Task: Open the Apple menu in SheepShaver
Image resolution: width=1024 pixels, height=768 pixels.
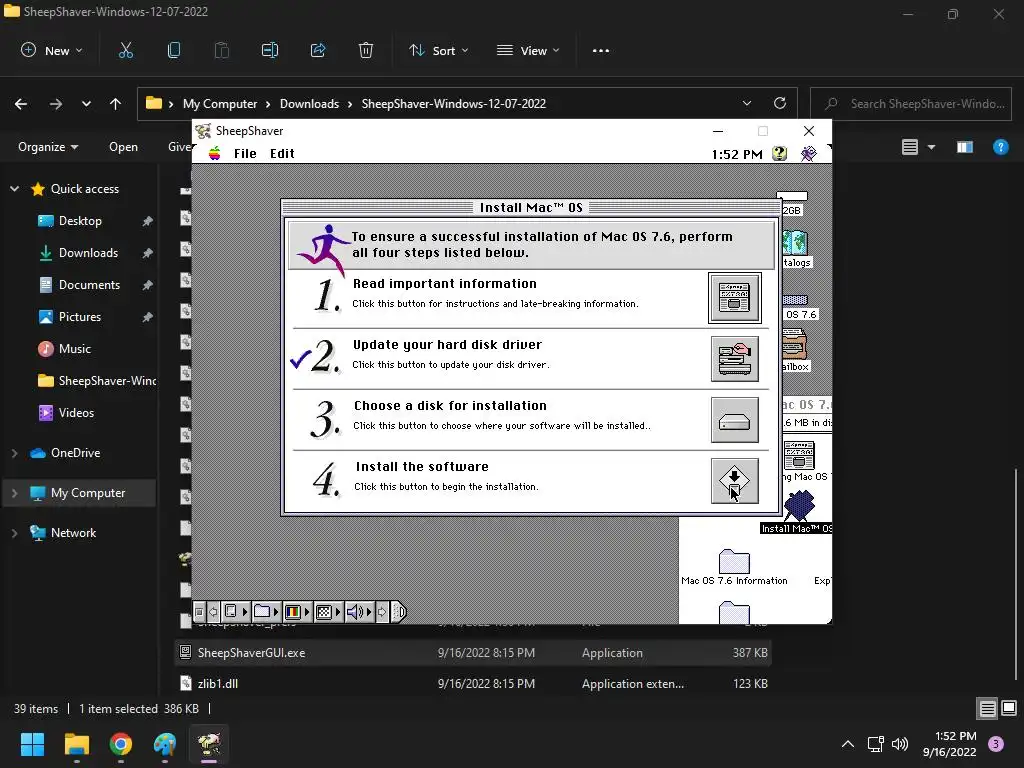Action: pyautogui.click(x=214, y=153)
